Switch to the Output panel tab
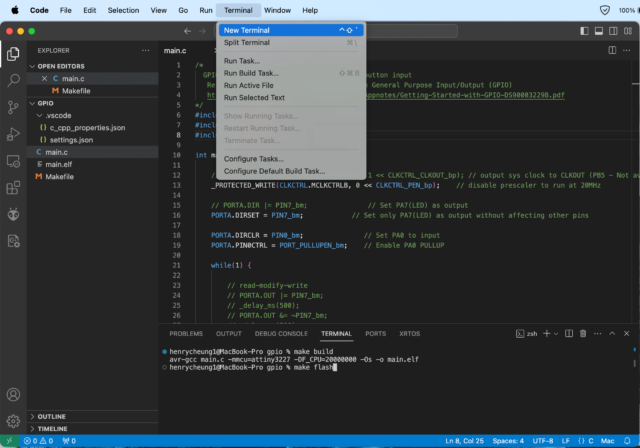Viewport: 640px width, 448px height. (229, 333)
